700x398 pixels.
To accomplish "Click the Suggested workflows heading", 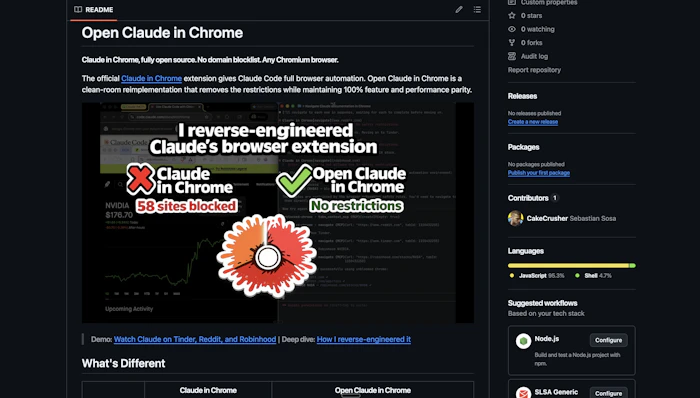I will [542, 303].
